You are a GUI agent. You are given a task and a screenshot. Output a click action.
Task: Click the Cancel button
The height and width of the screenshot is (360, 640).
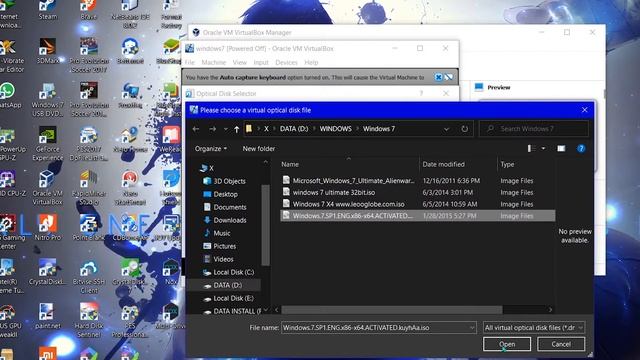(x=561, y=344)
